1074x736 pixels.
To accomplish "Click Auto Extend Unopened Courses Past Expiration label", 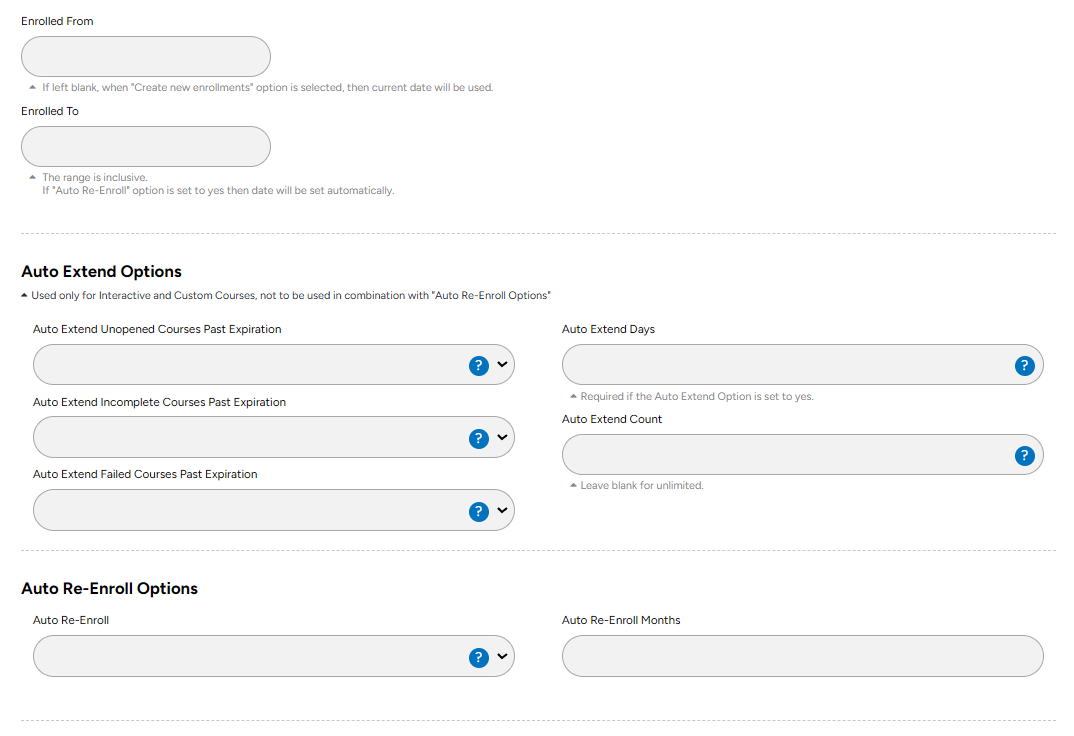I will [157, 329].
